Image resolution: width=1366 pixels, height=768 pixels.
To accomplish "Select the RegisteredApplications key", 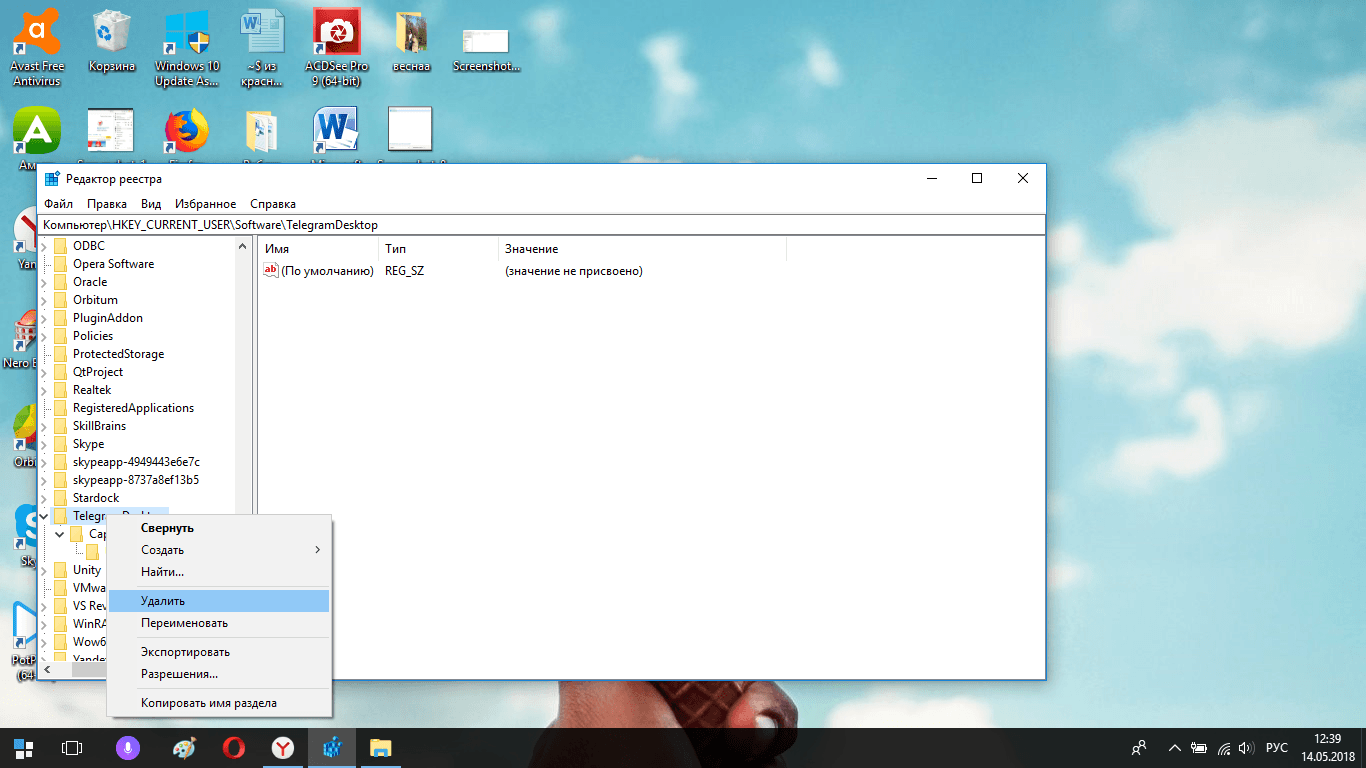I will (x=133, y=408).
